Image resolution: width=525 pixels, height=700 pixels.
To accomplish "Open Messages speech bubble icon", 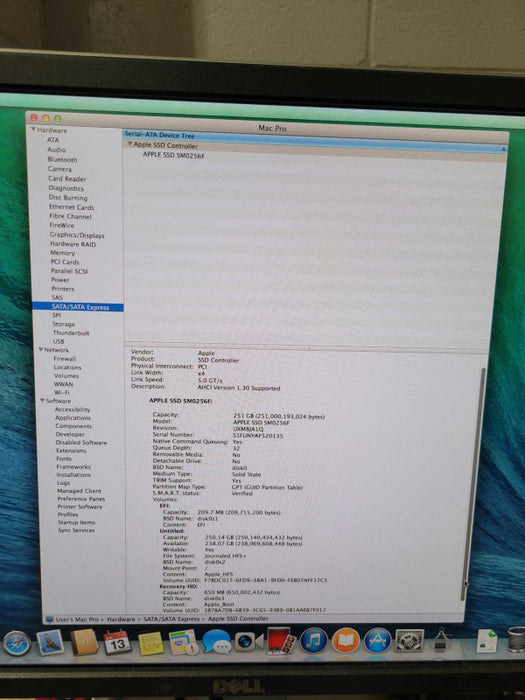I will [216, 642].
